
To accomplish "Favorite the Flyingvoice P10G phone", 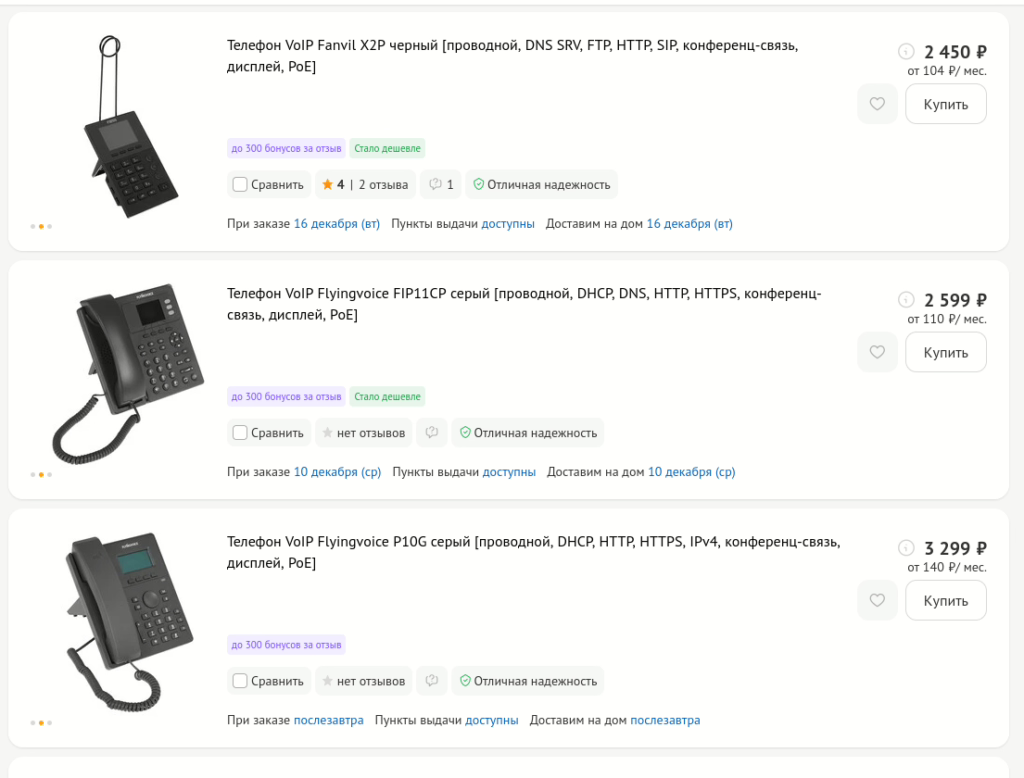I will [877, 600].
